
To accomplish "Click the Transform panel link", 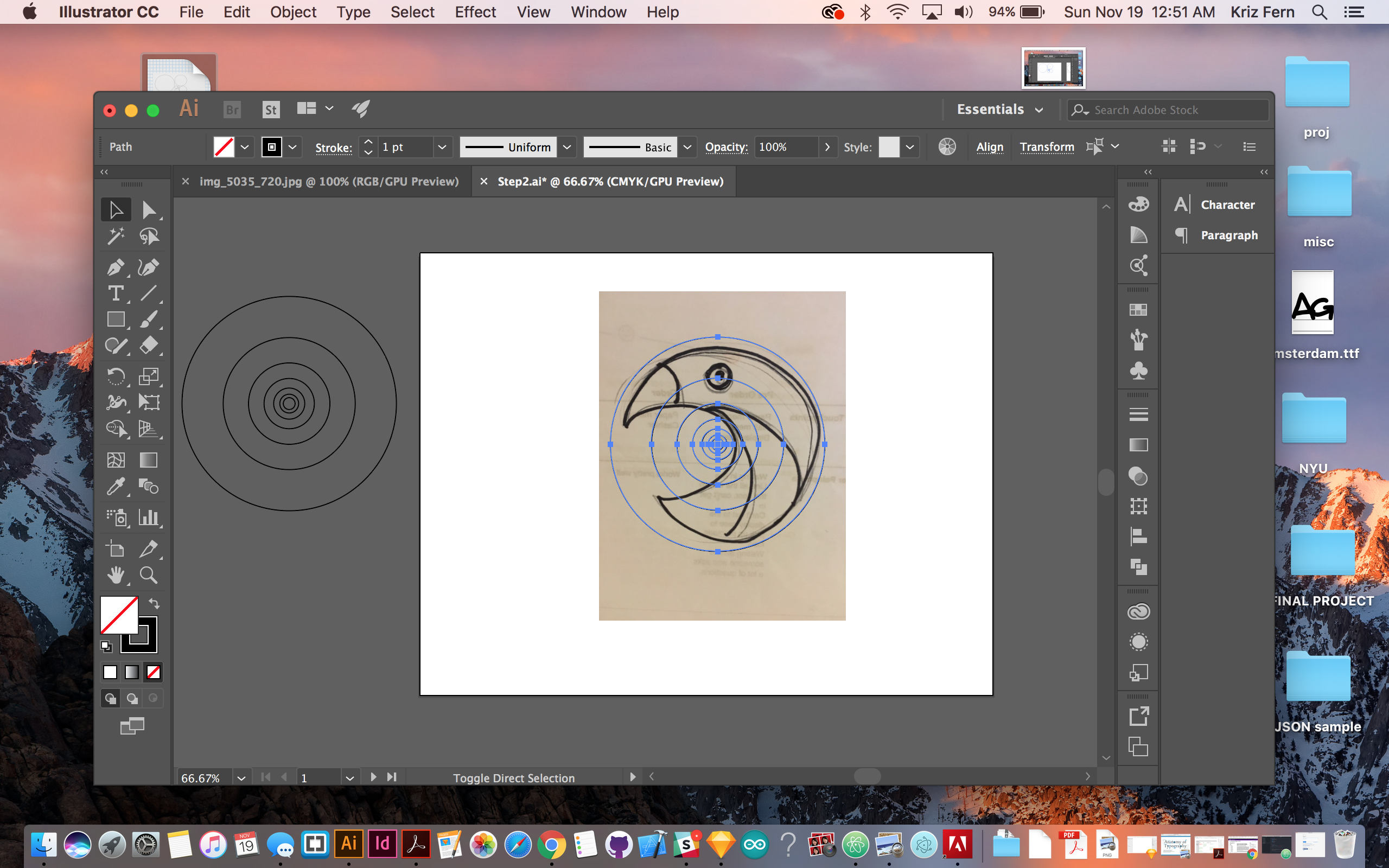I will pyautogui.click(x=1047, y=147).
